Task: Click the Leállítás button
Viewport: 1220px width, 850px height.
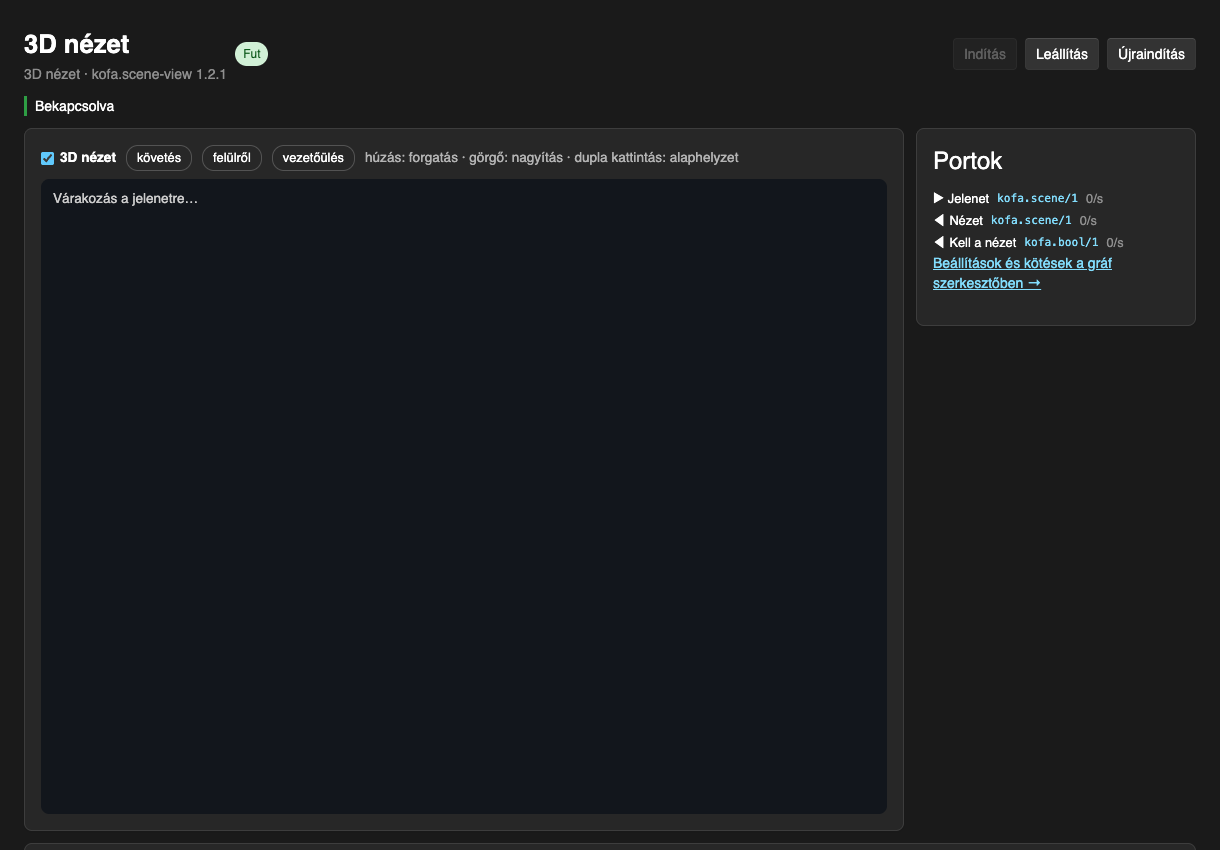Action: (x=1062, y=54)
